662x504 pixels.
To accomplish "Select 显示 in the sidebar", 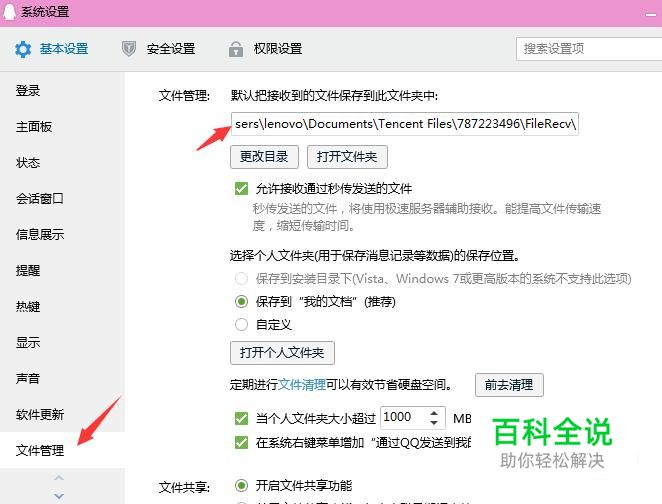I will [28, 342].
